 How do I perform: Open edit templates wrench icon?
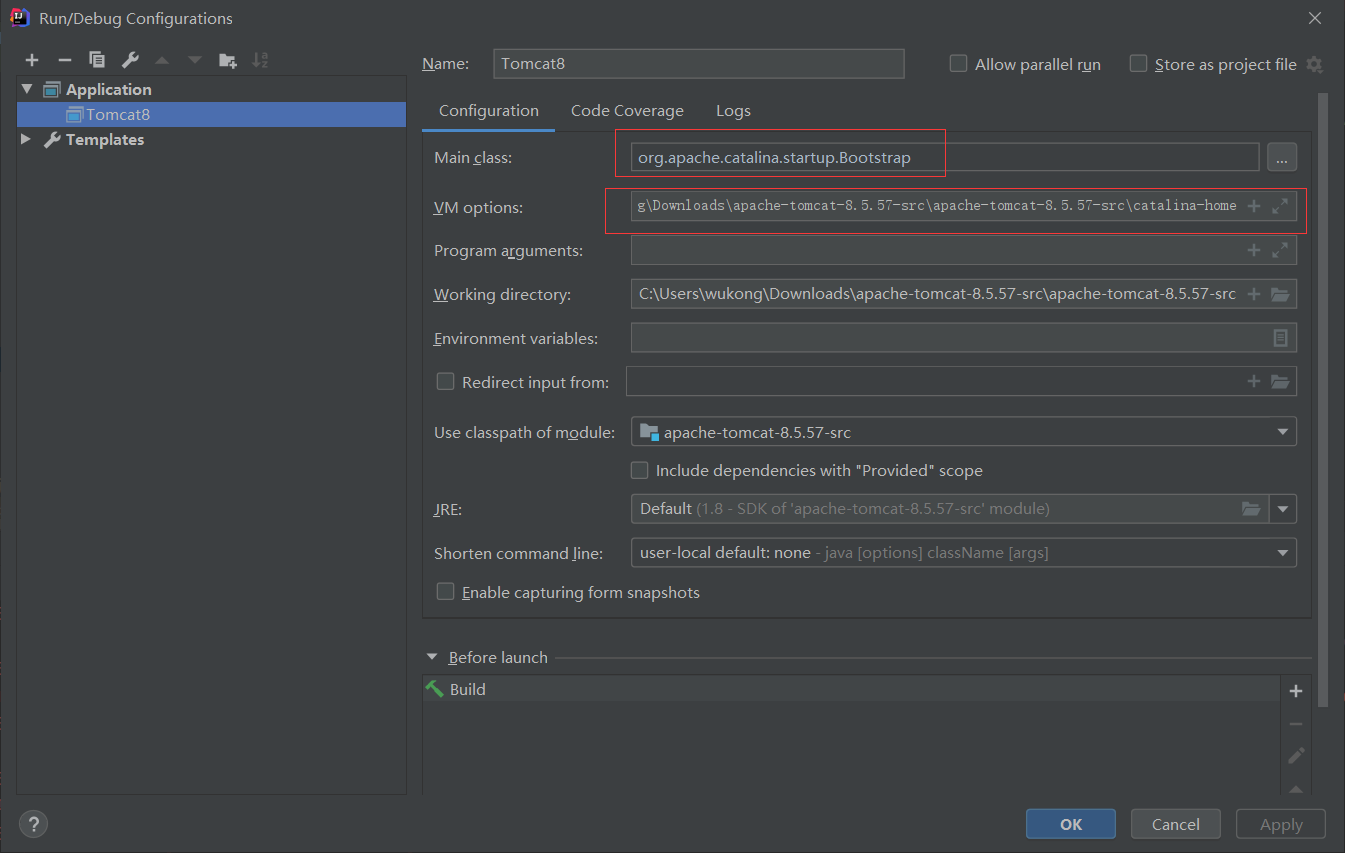(130, 60)
